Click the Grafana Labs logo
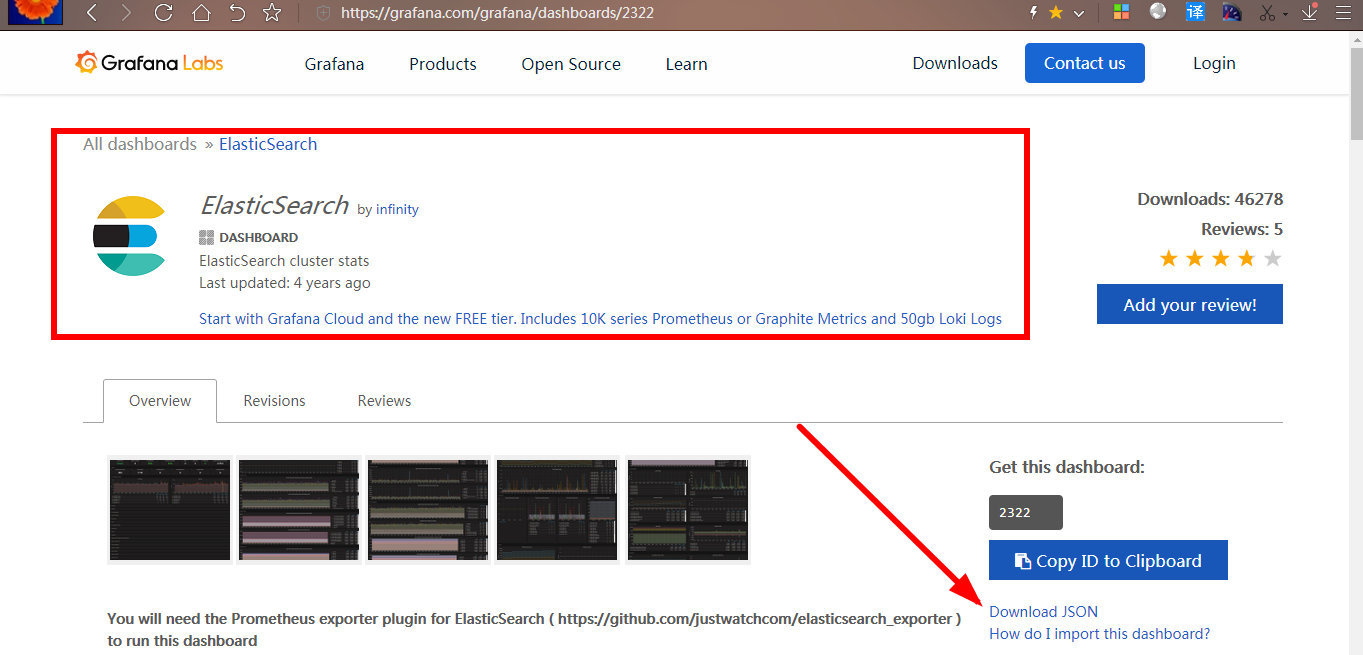 pyautogui.click(x=149, y=63)
